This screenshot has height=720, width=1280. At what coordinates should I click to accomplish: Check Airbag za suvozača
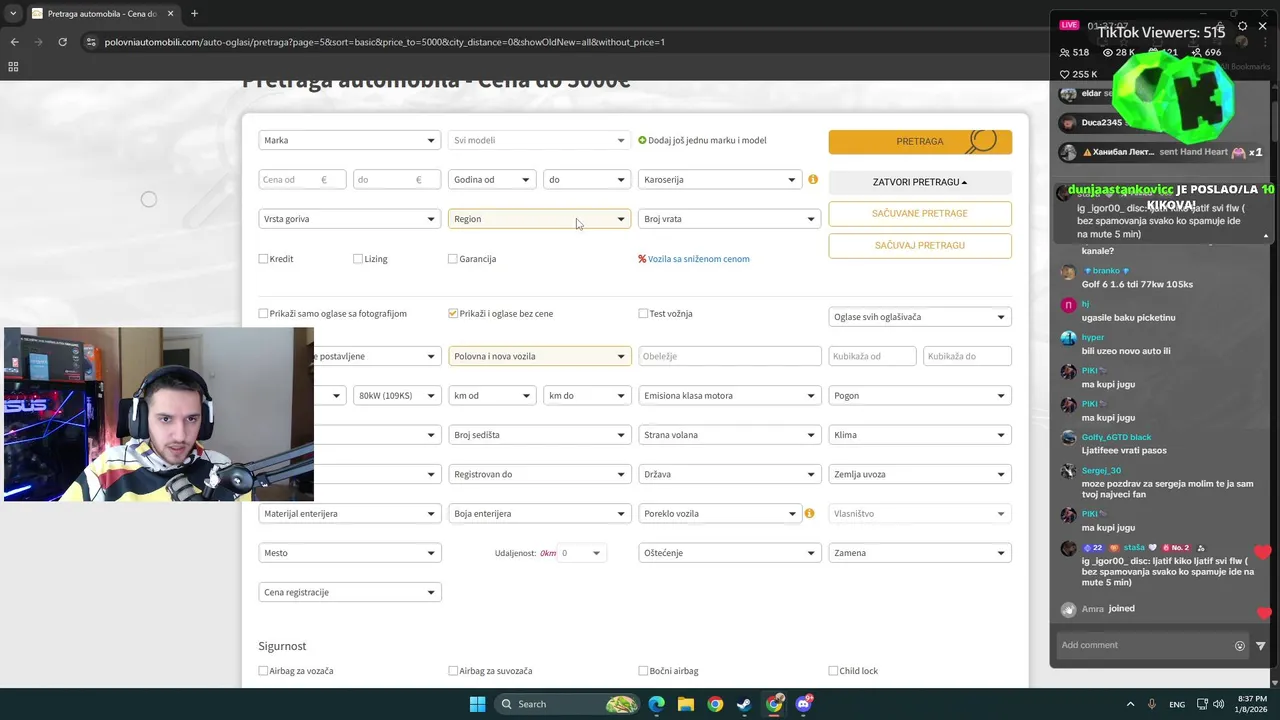point(453,671)
